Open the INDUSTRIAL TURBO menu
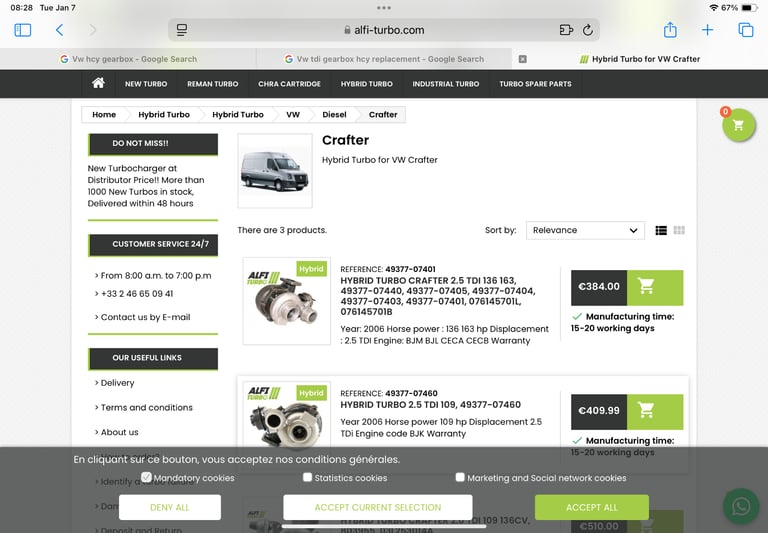Viewport: 768px width, 533px height. click(446, 84)
